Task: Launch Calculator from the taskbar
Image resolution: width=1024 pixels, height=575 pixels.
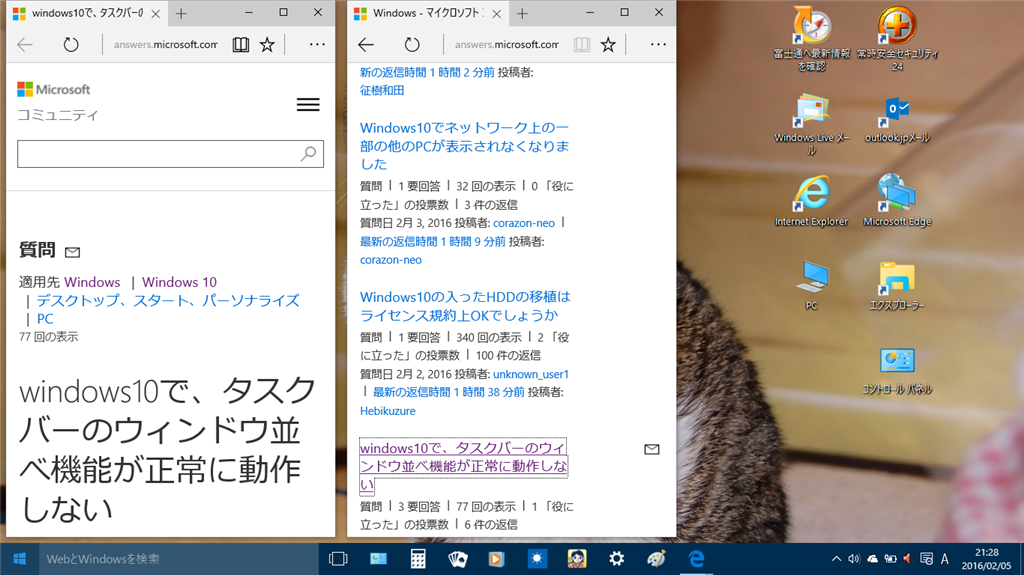Action: [x=418, y=559]
